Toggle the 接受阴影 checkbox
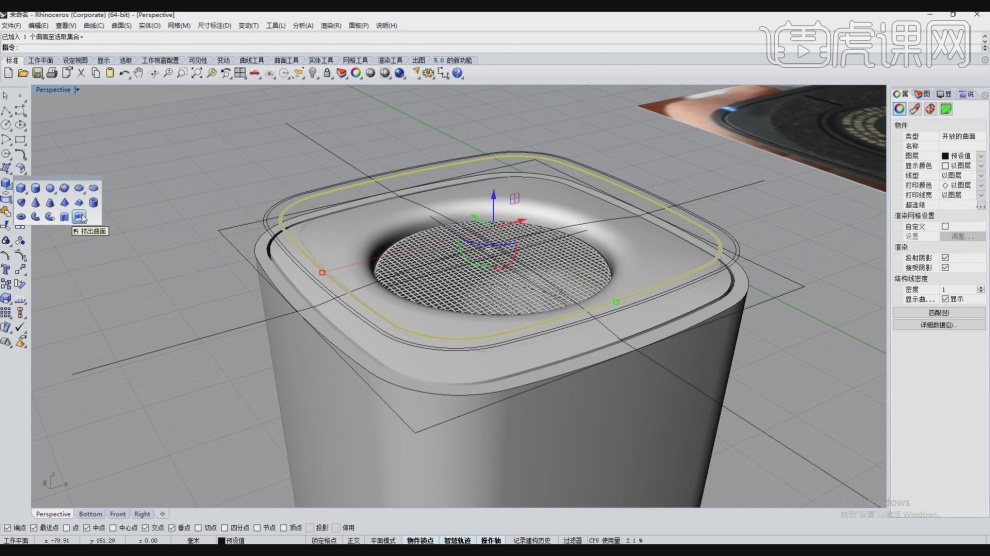Viewport: 990px width, 556px height. (945, 268)
